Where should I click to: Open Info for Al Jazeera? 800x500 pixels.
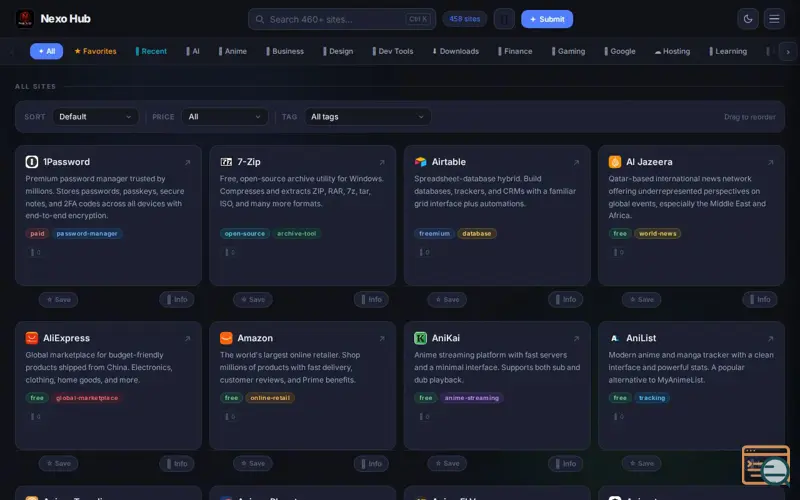click(760, 299)
